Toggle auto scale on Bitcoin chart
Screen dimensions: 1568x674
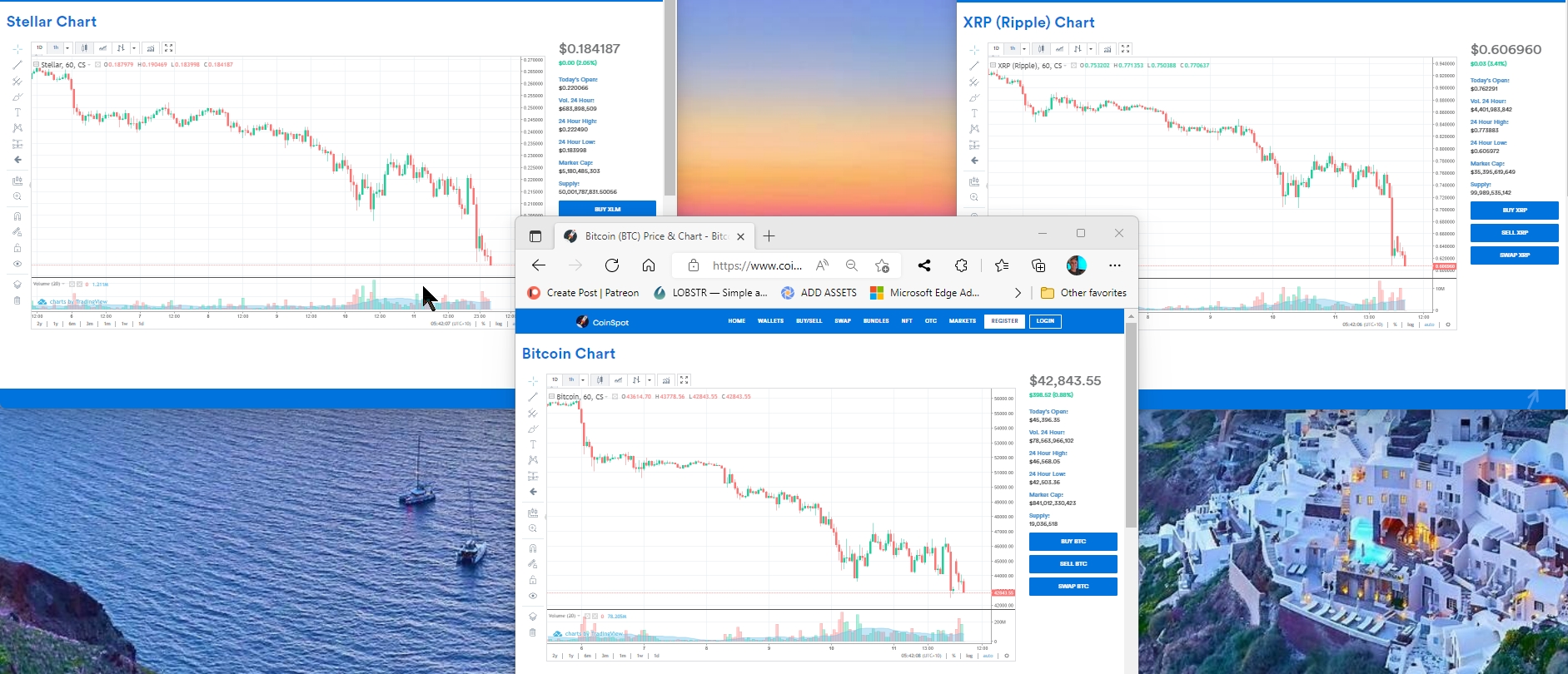[988, 656]
